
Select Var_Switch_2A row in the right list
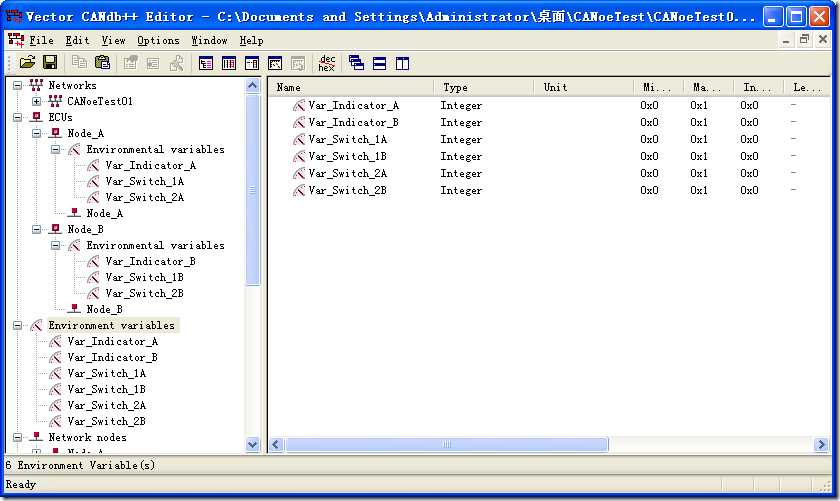coord(549,173)
